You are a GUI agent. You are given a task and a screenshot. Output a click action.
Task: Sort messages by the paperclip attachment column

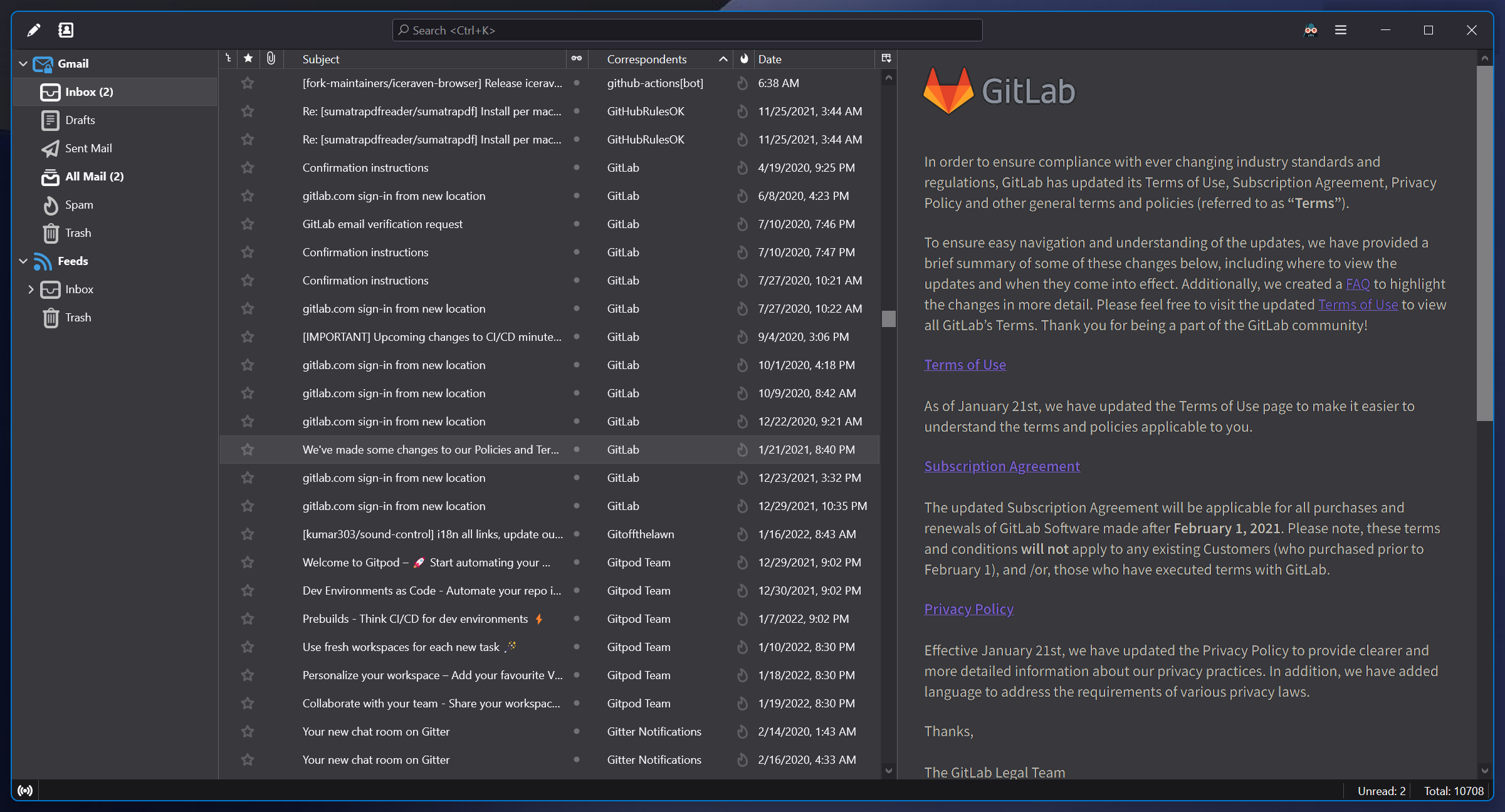pyautogui.click(x=270, y=58)
